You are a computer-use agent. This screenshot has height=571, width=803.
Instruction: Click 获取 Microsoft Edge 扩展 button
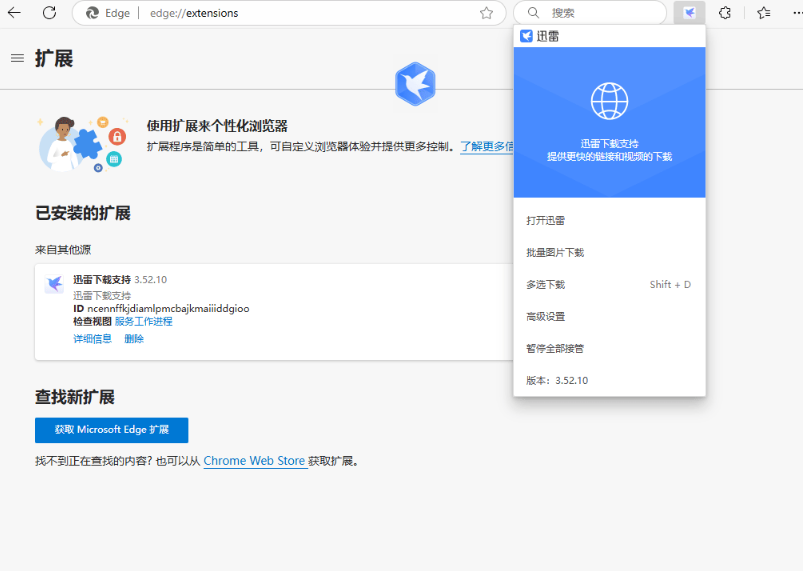click(x=112, y=430)
